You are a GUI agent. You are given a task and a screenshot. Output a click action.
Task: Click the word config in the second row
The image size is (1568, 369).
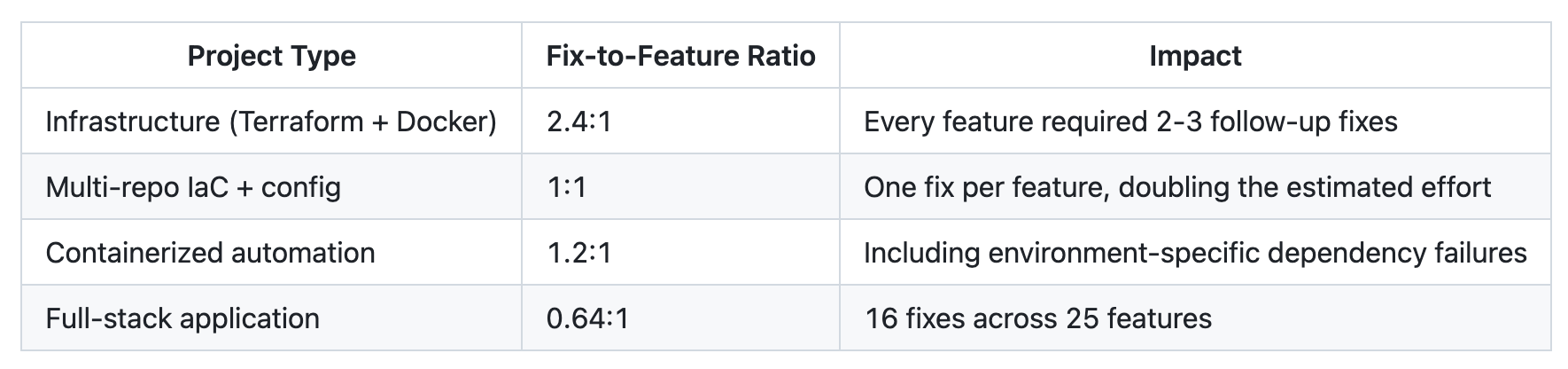tap(301, 187)
